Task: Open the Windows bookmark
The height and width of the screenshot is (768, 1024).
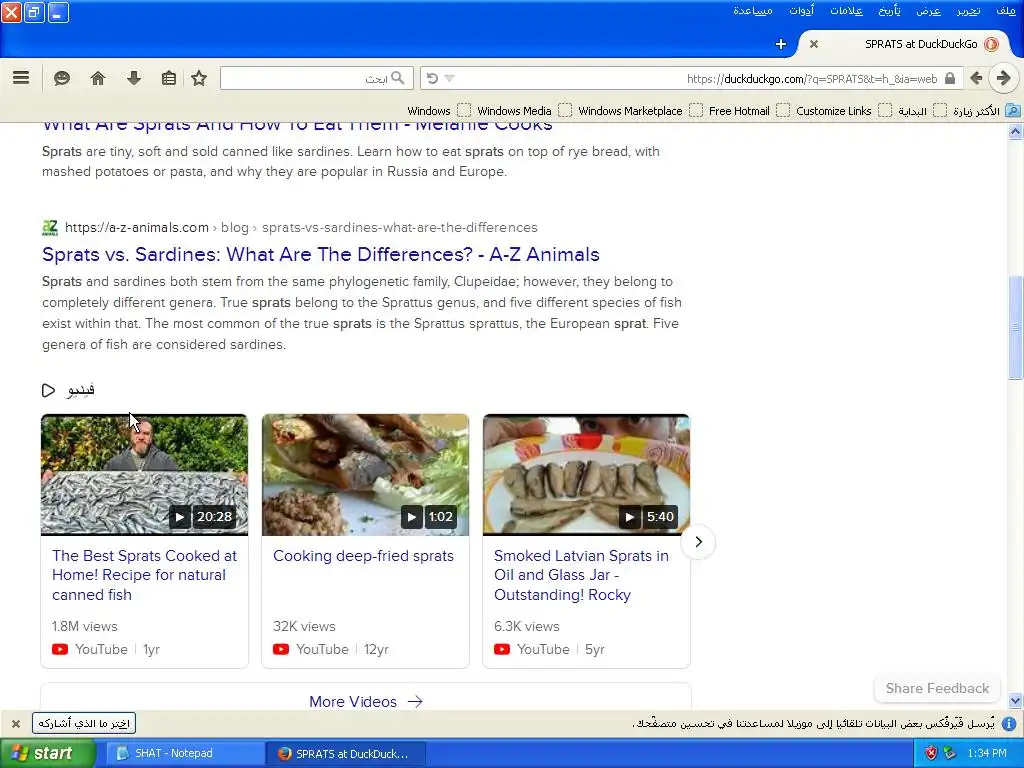Action: click(x=438, y=111)
